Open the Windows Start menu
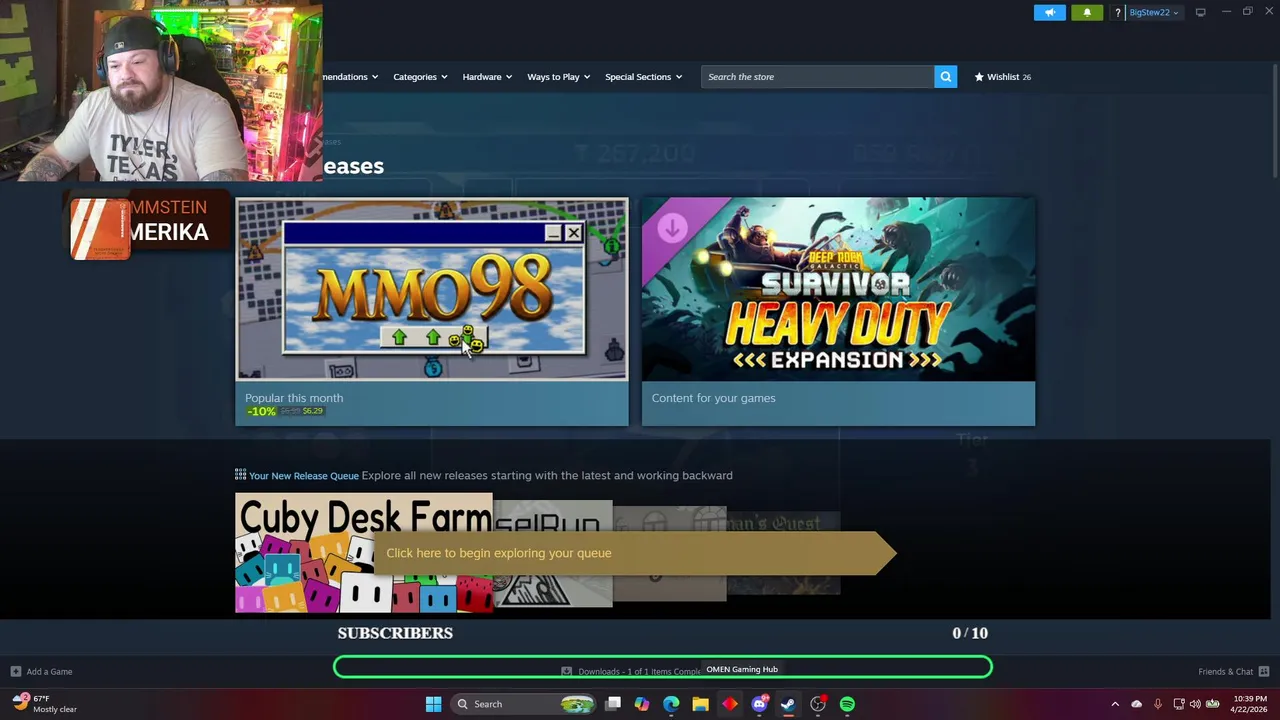The width and height of the screenshot is (1280, 720). 433,704
